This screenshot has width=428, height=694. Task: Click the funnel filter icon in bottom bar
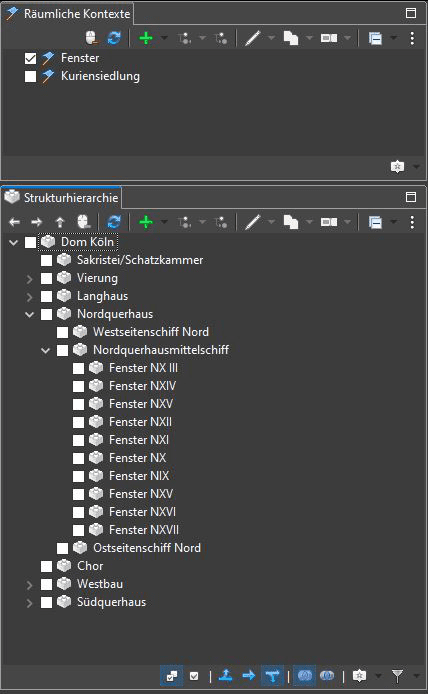[x=397, y=676]
